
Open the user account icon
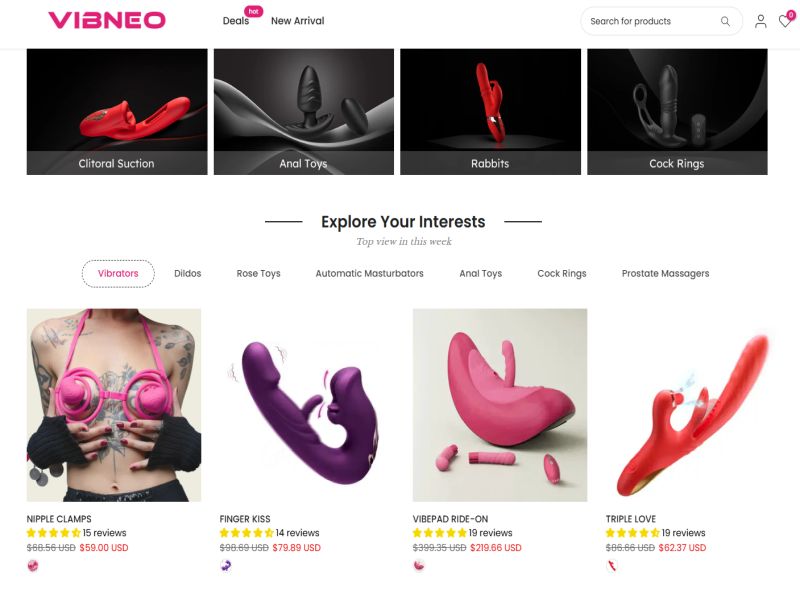[760, 21]
